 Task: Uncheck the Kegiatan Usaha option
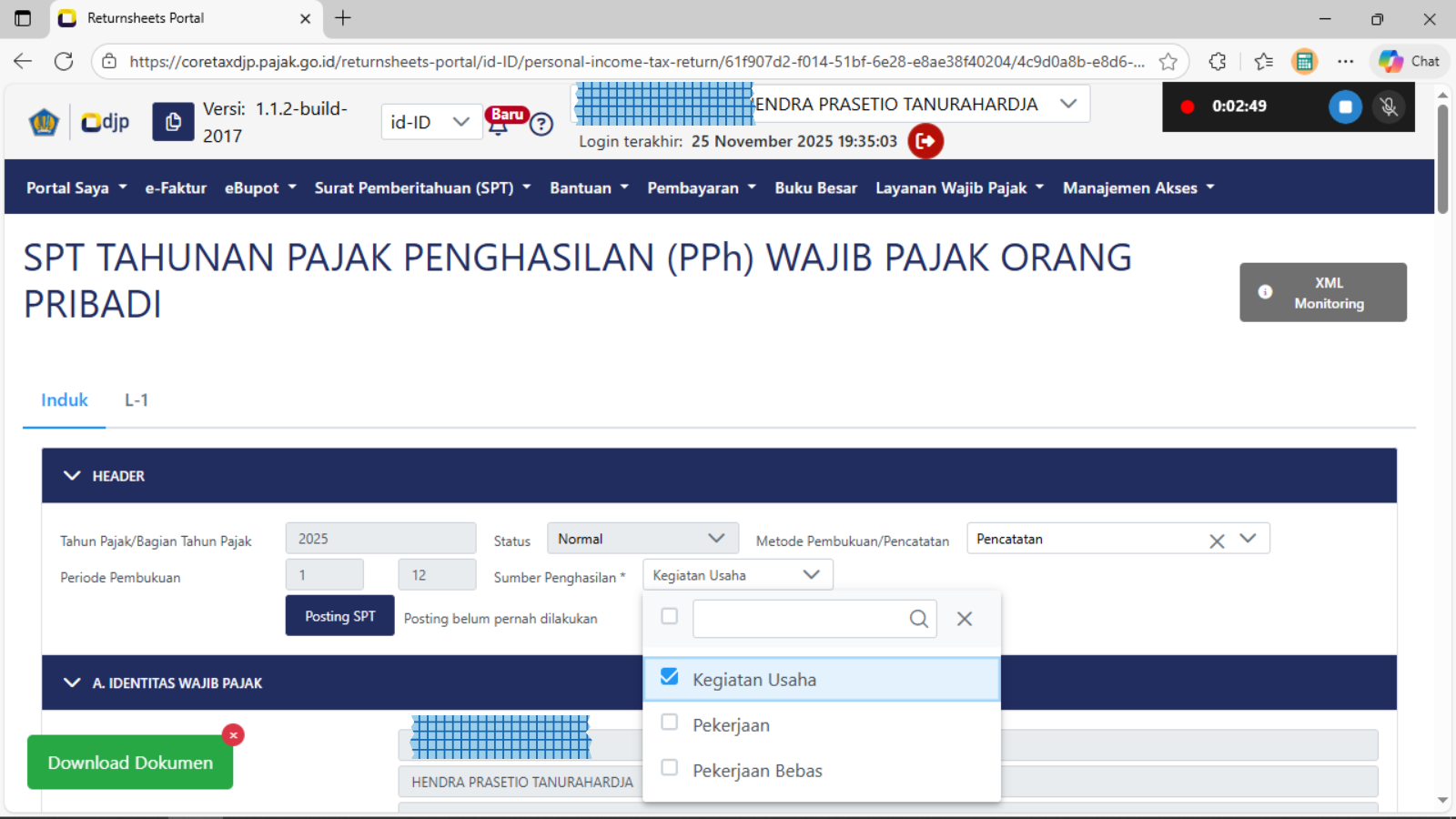pyautogui.click(x=670, y=677)
